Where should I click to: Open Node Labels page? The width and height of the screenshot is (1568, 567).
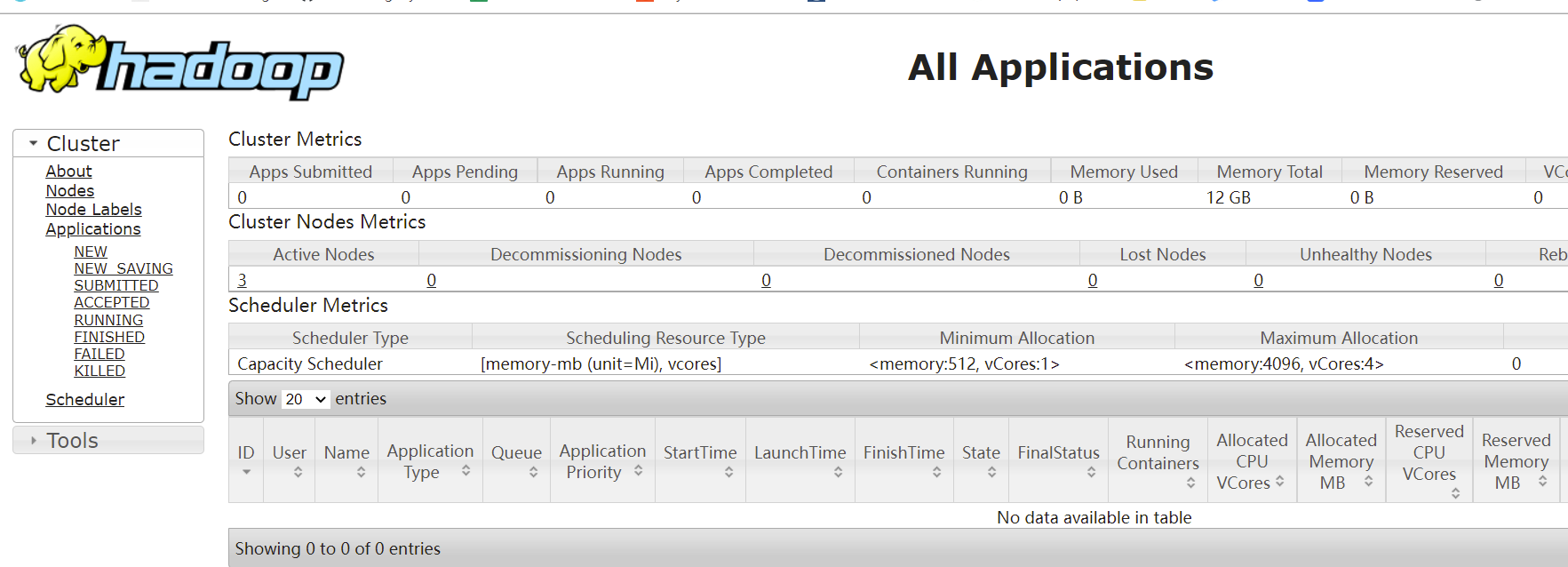(x=93, y=209)
